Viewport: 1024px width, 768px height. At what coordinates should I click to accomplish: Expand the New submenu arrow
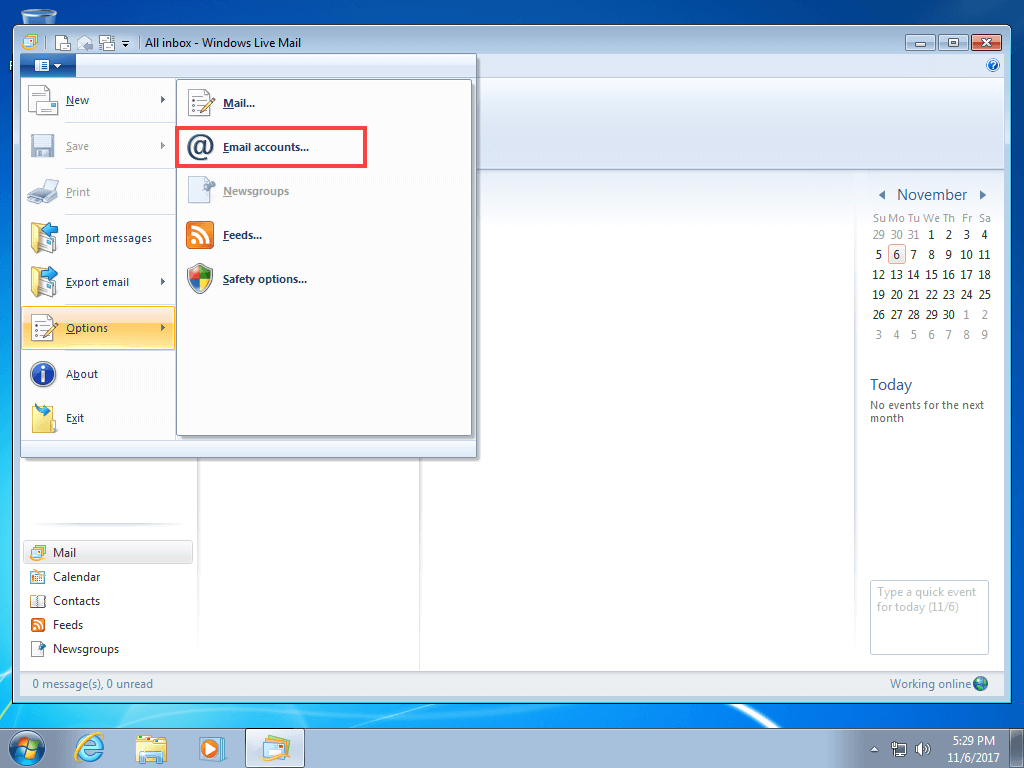(163, 100)
